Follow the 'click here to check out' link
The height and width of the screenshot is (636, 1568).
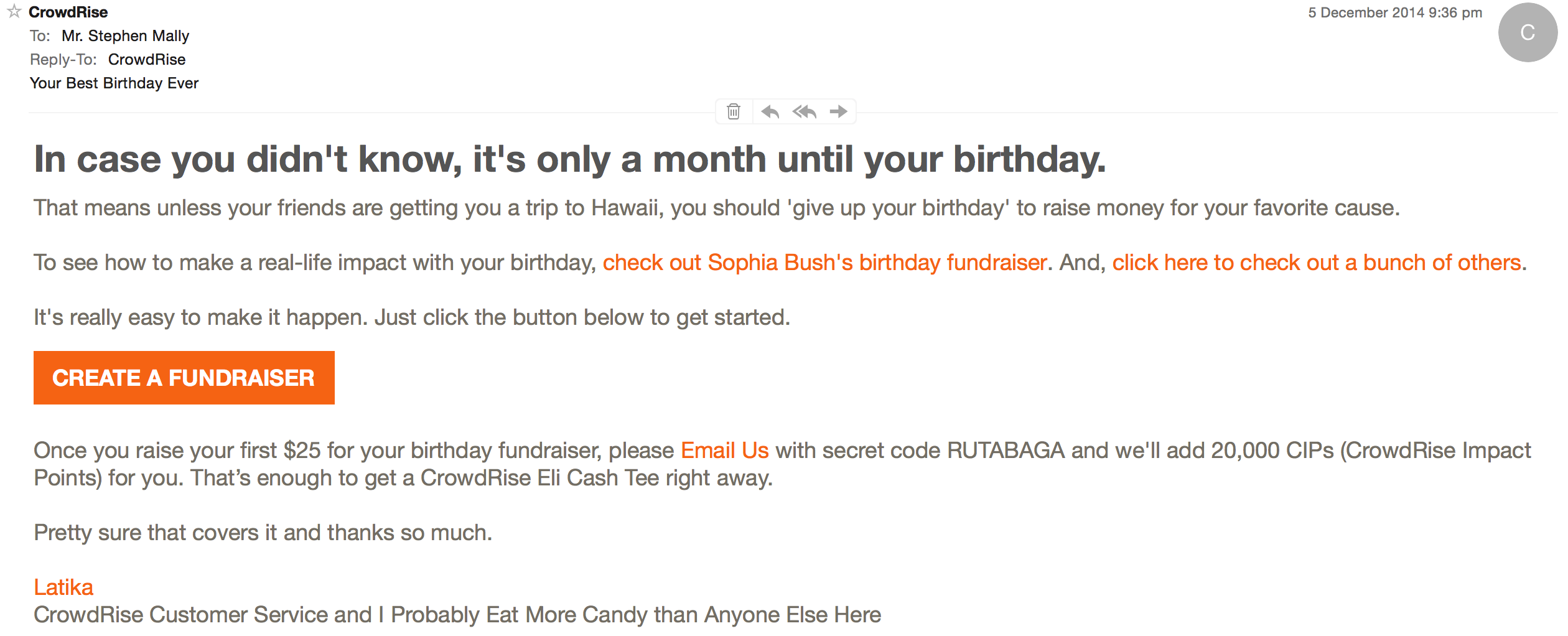tap(1317, 263)
